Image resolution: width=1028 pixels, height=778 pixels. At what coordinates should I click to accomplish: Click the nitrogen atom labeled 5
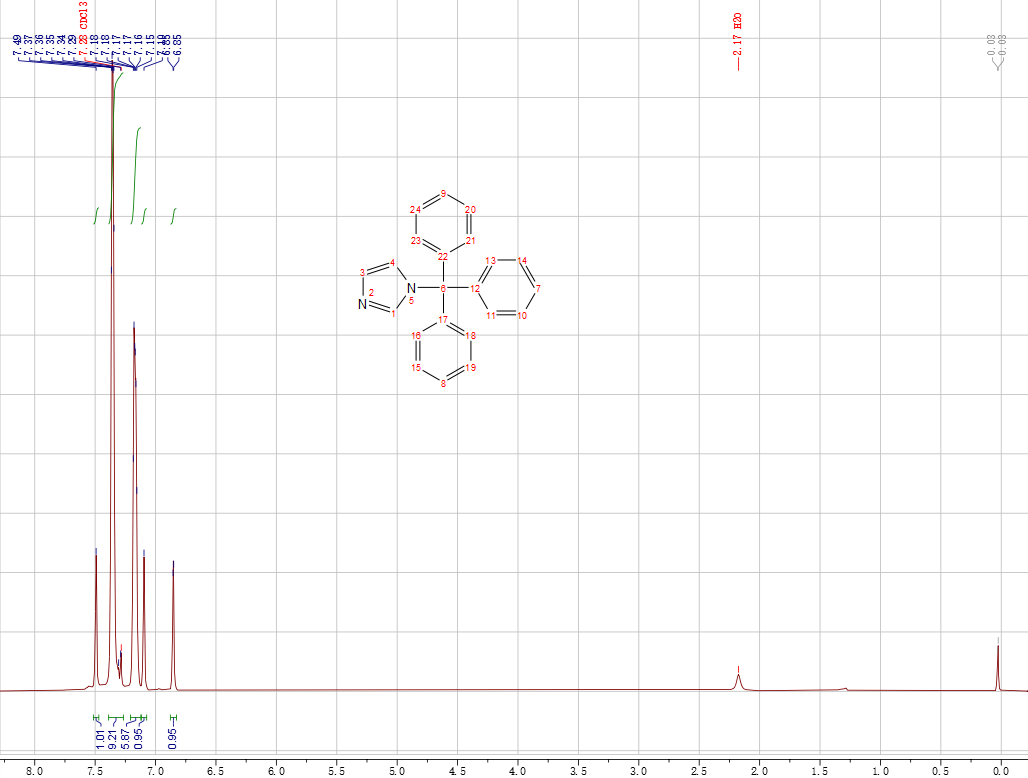(410, 289)
